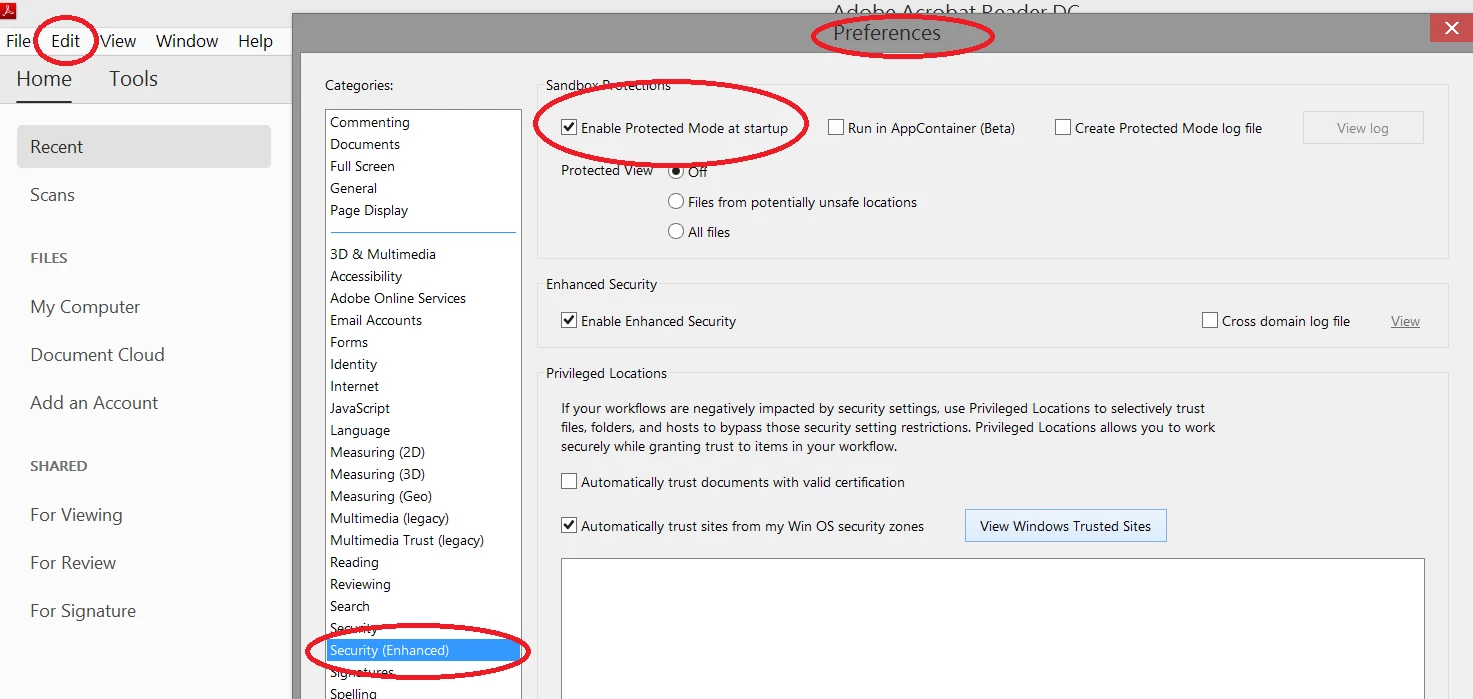Open the Window menu

[187, 41]
